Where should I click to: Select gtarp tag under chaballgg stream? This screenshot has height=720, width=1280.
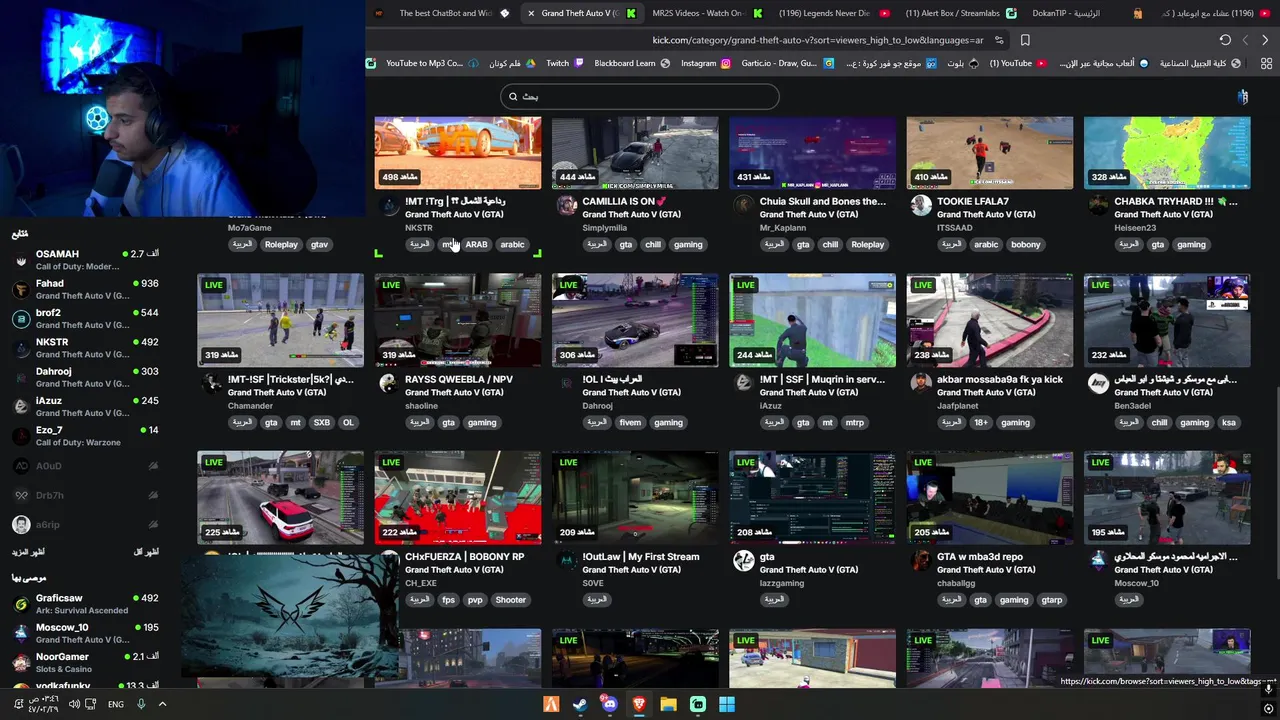1051,600
